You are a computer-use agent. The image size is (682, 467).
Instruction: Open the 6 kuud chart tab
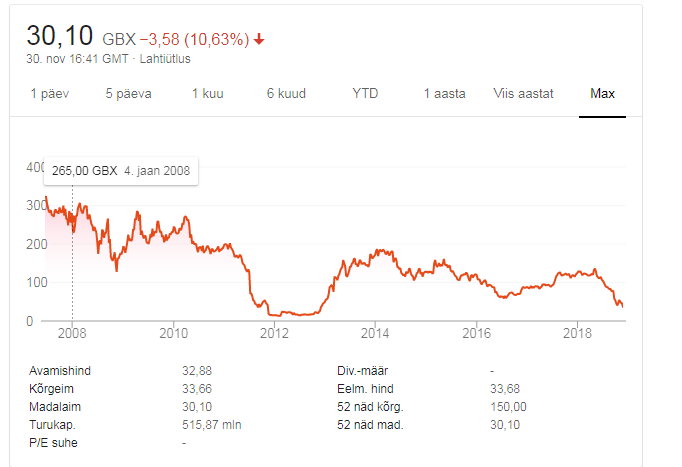285,94
